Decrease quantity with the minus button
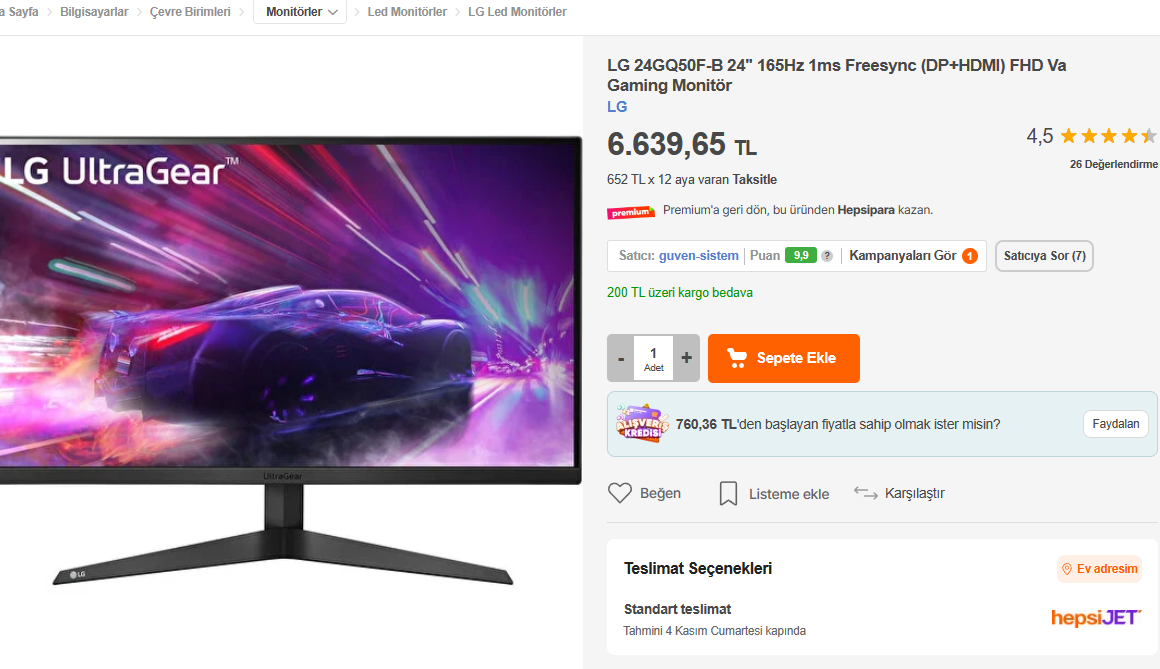1160x669 pixels. (x=621, y=358)
